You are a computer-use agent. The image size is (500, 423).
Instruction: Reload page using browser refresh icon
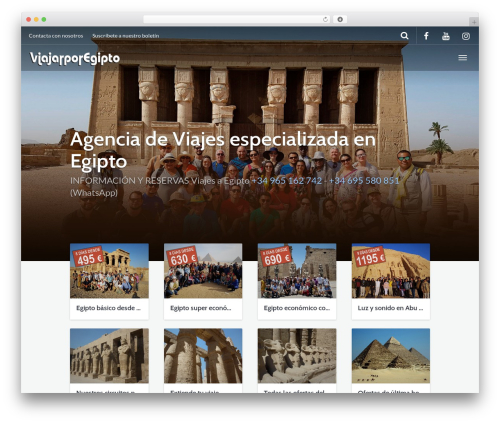coord(325,19)
